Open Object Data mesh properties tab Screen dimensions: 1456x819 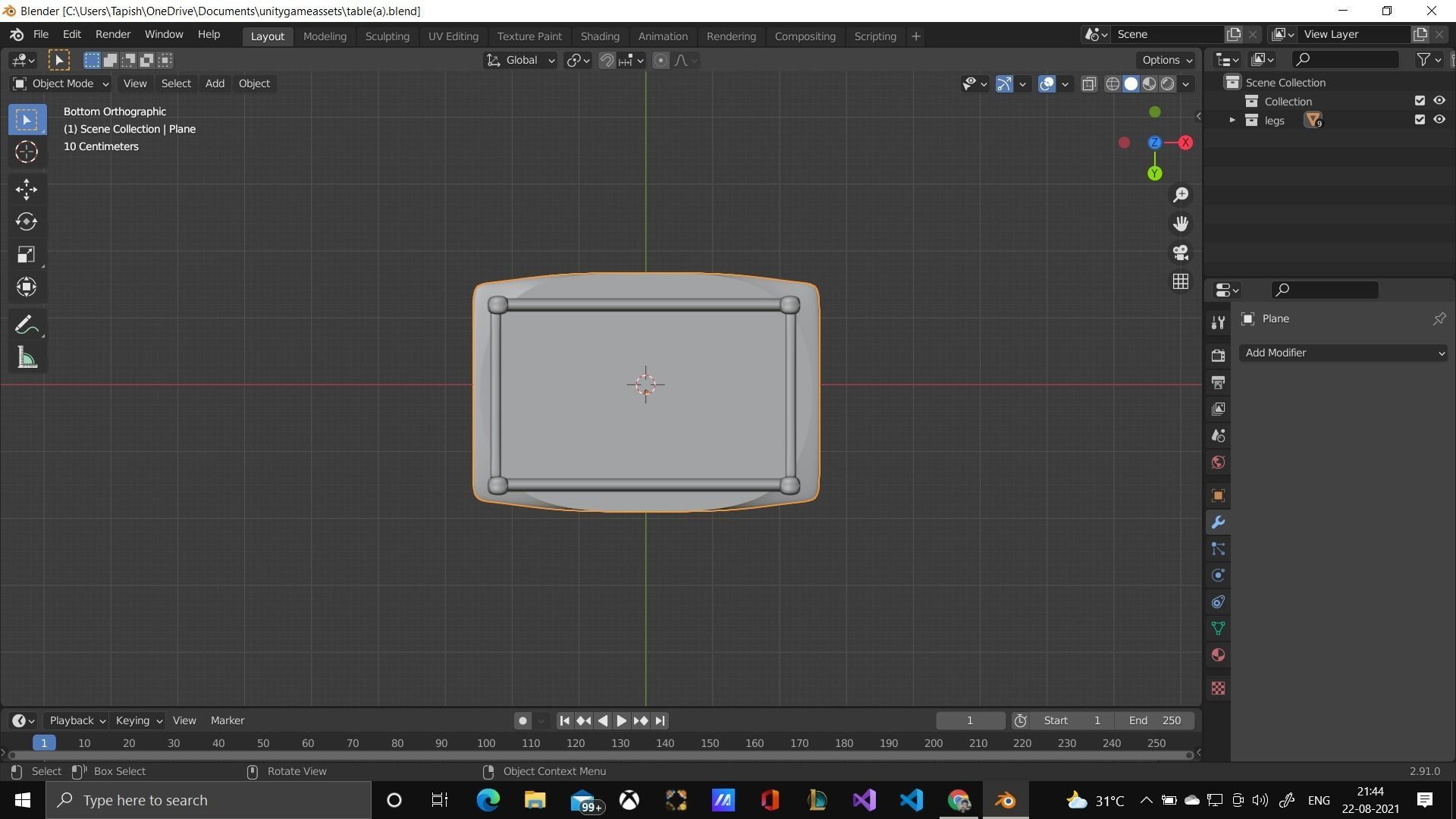pos(1218,628)
